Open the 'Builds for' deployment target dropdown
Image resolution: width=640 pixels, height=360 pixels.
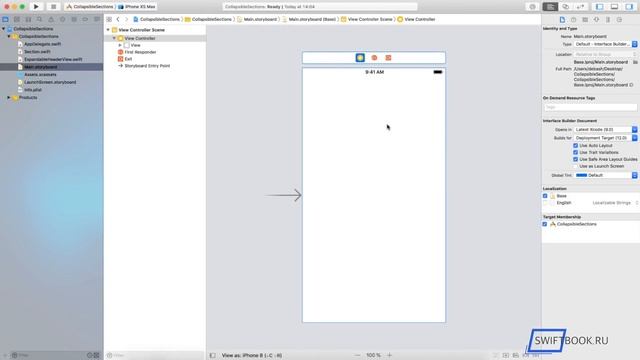(606, 138)
